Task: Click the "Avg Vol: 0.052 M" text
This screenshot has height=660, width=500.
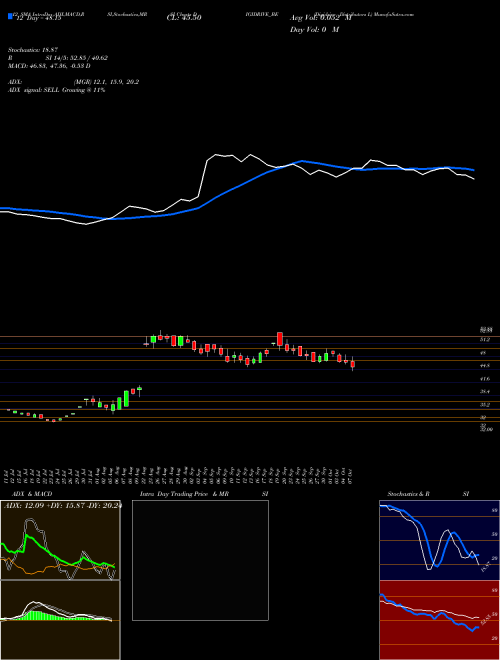Action: tap(321, 18)
